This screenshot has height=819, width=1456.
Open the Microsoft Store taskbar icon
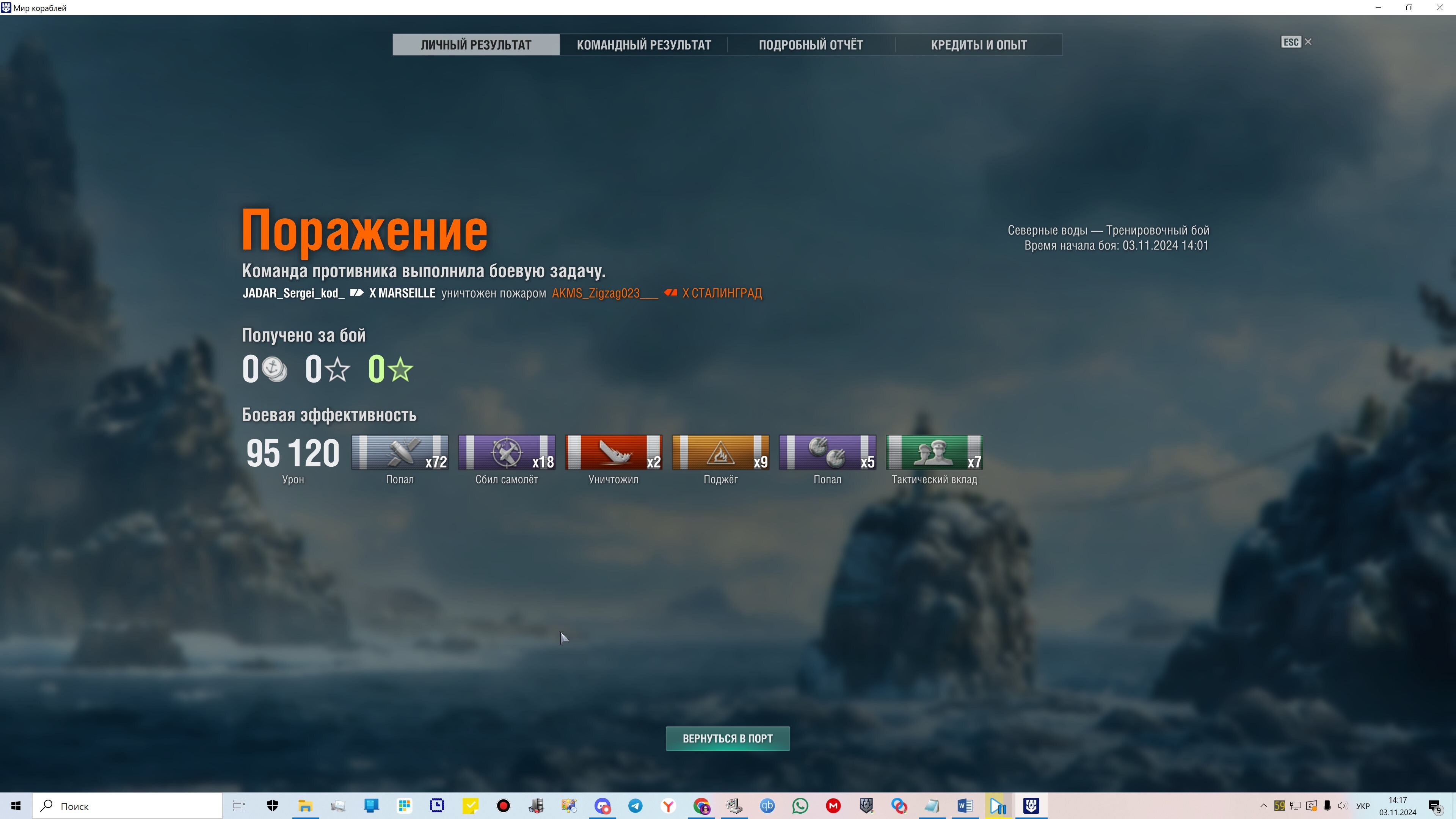point(404,806)
